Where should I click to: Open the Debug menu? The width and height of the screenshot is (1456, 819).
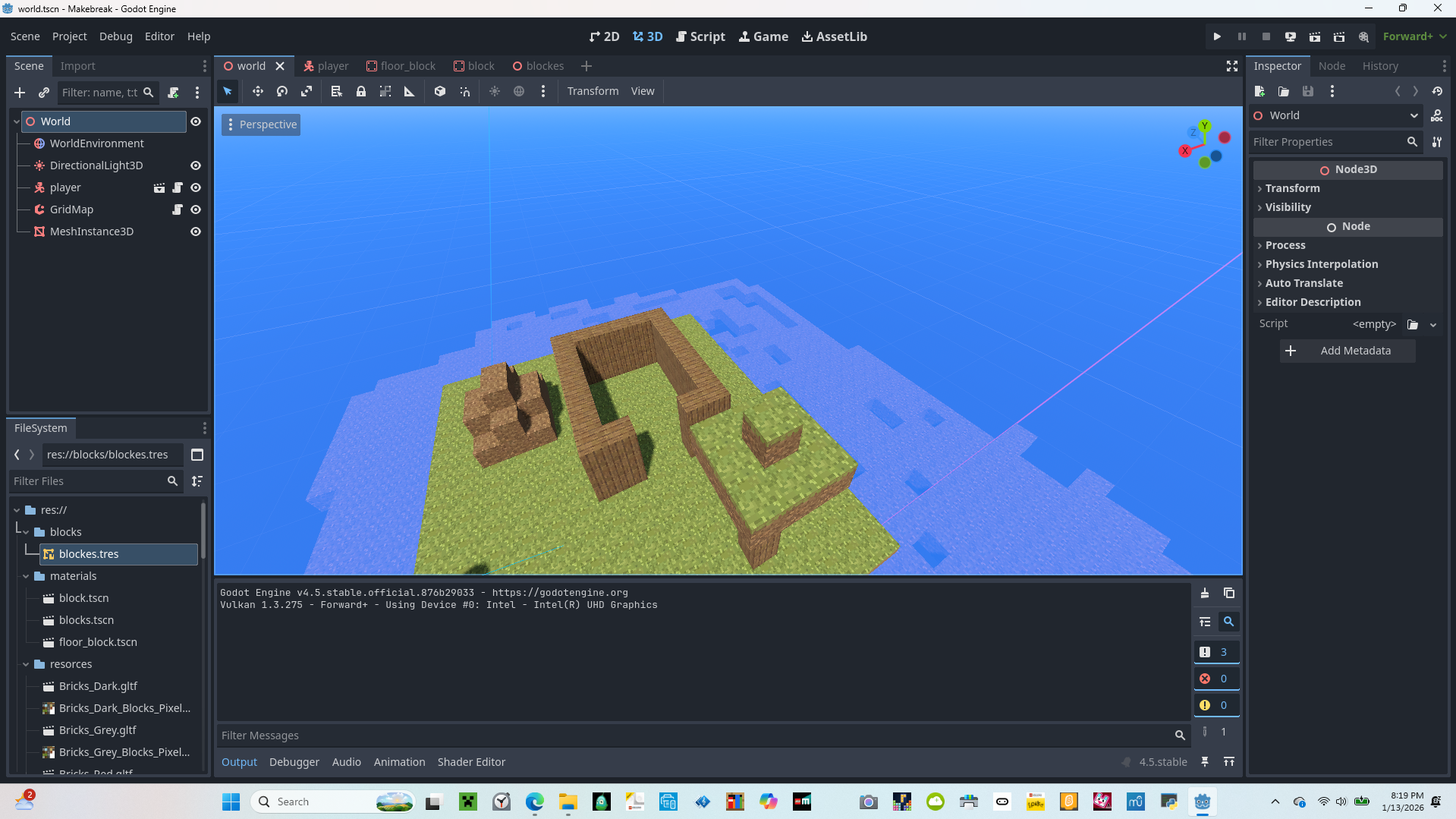click(116, 36)
